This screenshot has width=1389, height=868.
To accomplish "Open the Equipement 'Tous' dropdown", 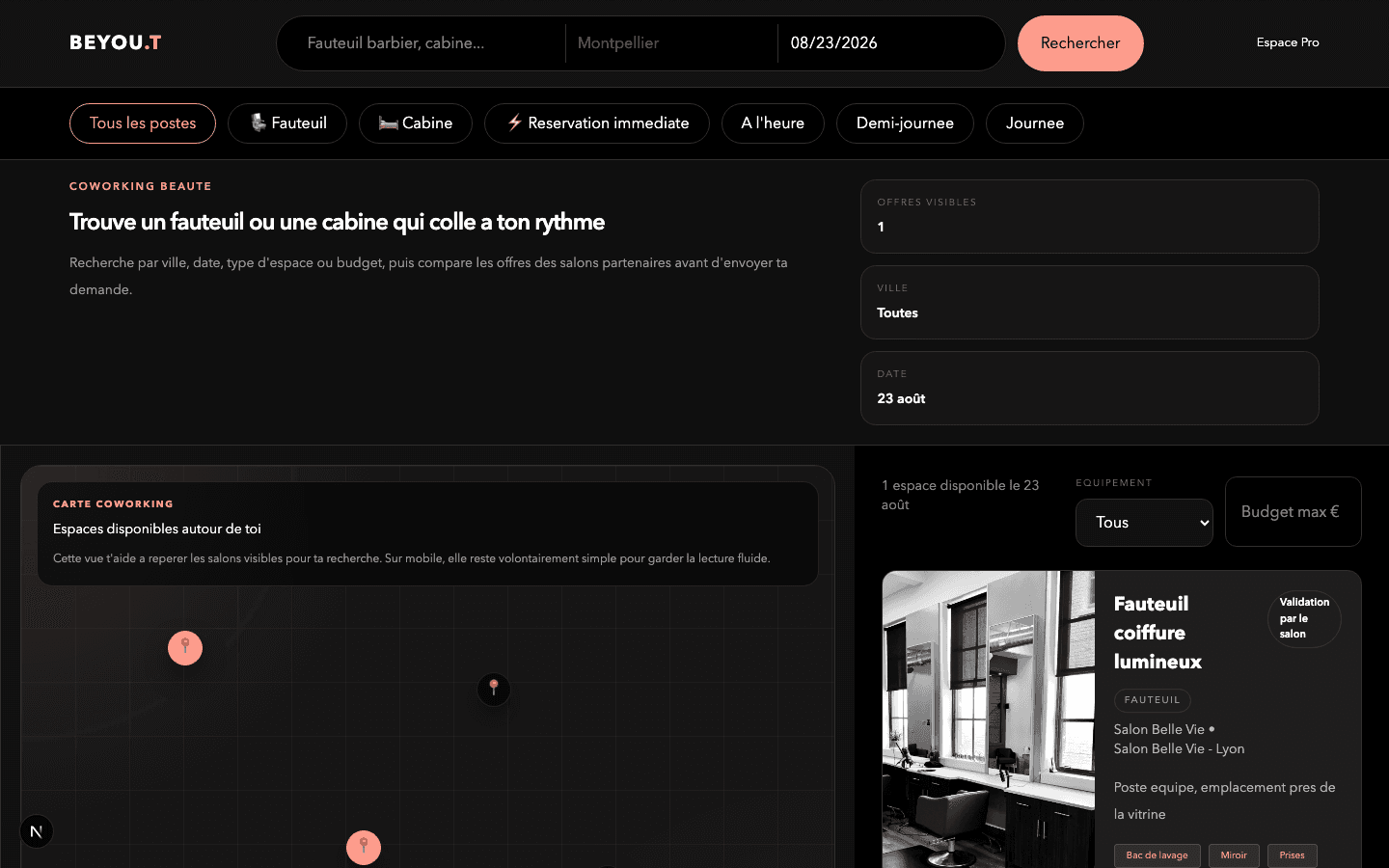I will coord(1144,523).
